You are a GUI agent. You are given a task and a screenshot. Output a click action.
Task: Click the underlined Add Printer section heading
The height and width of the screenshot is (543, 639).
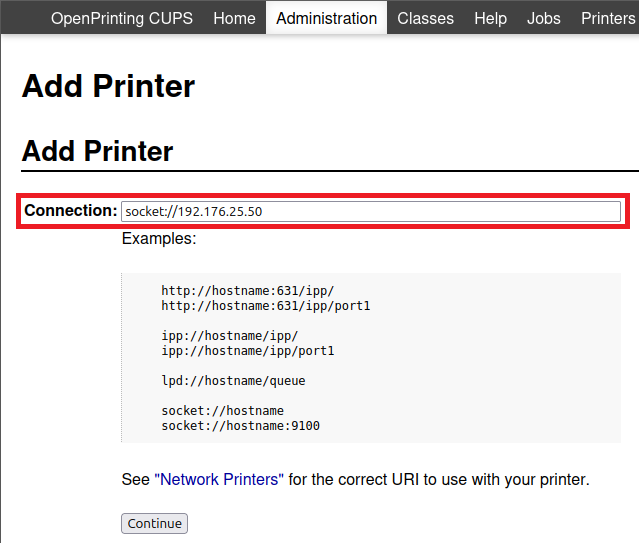click(x=97, y=151)
